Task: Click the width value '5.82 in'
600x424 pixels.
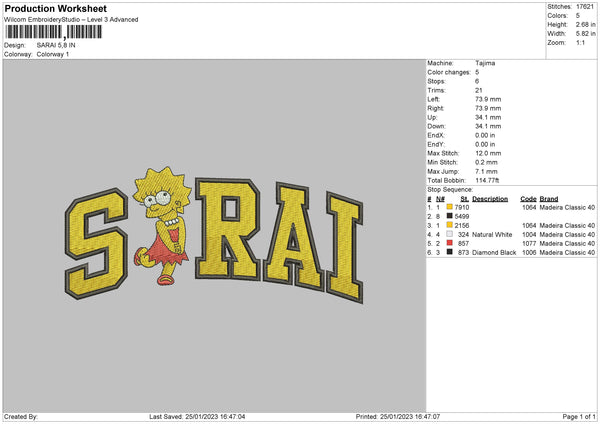Action: pyautogui.click(x=585, y=34)
